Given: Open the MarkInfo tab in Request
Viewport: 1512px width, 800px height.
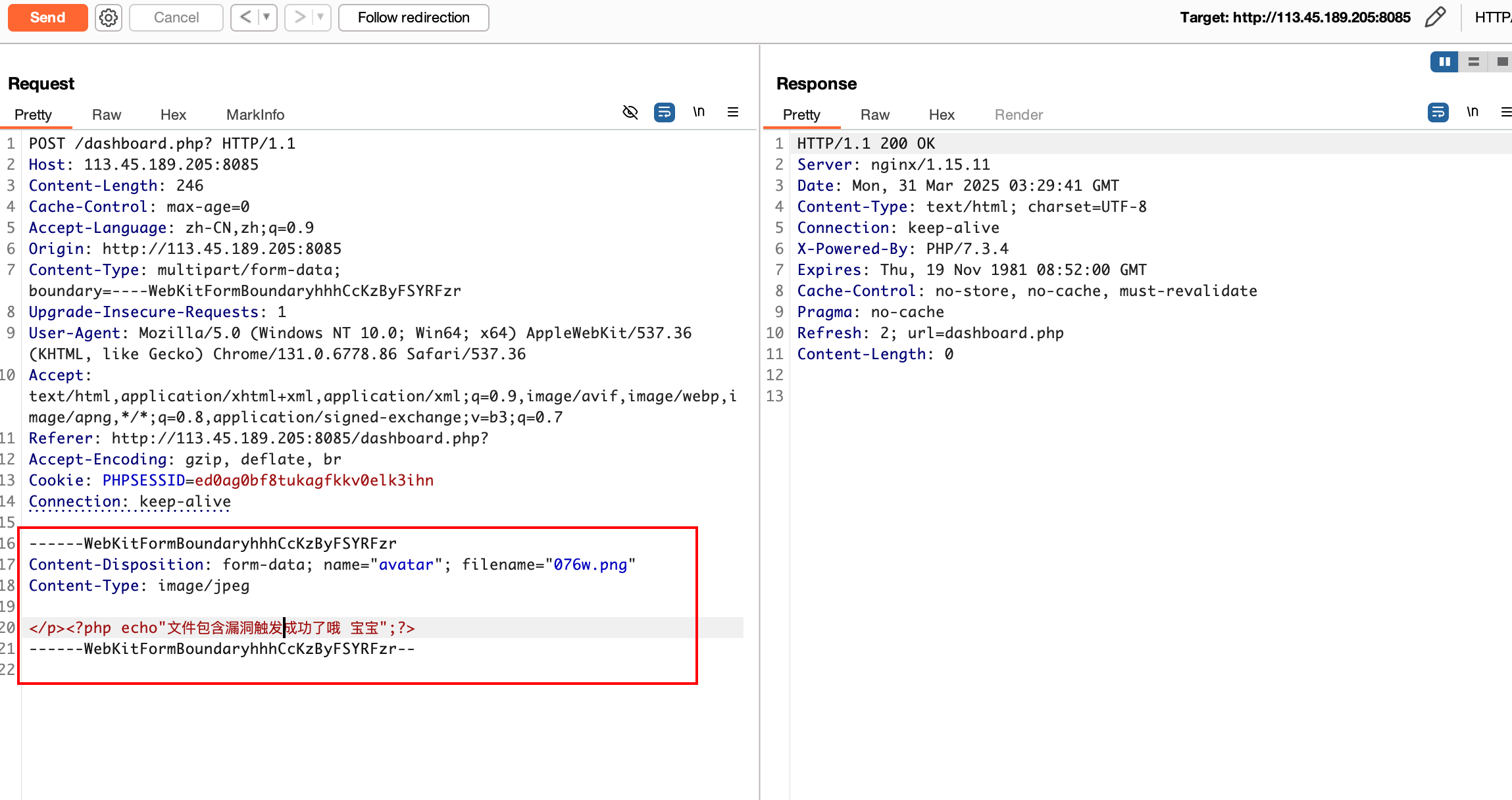Looking at the screenshot, I should tap(255, 114).
